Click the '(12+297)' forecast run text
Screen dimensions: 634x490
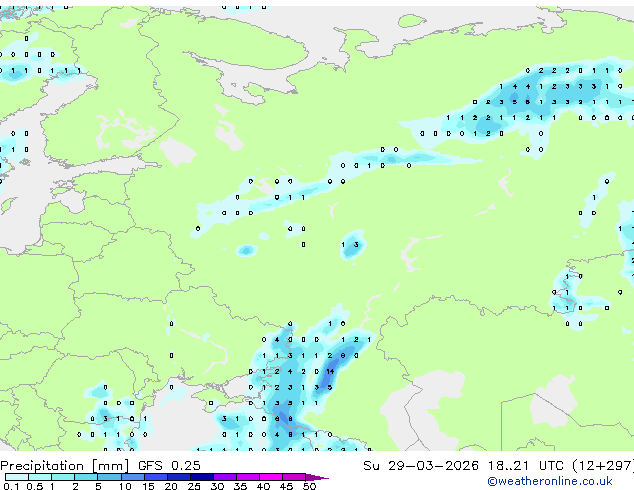coord(603,466)
